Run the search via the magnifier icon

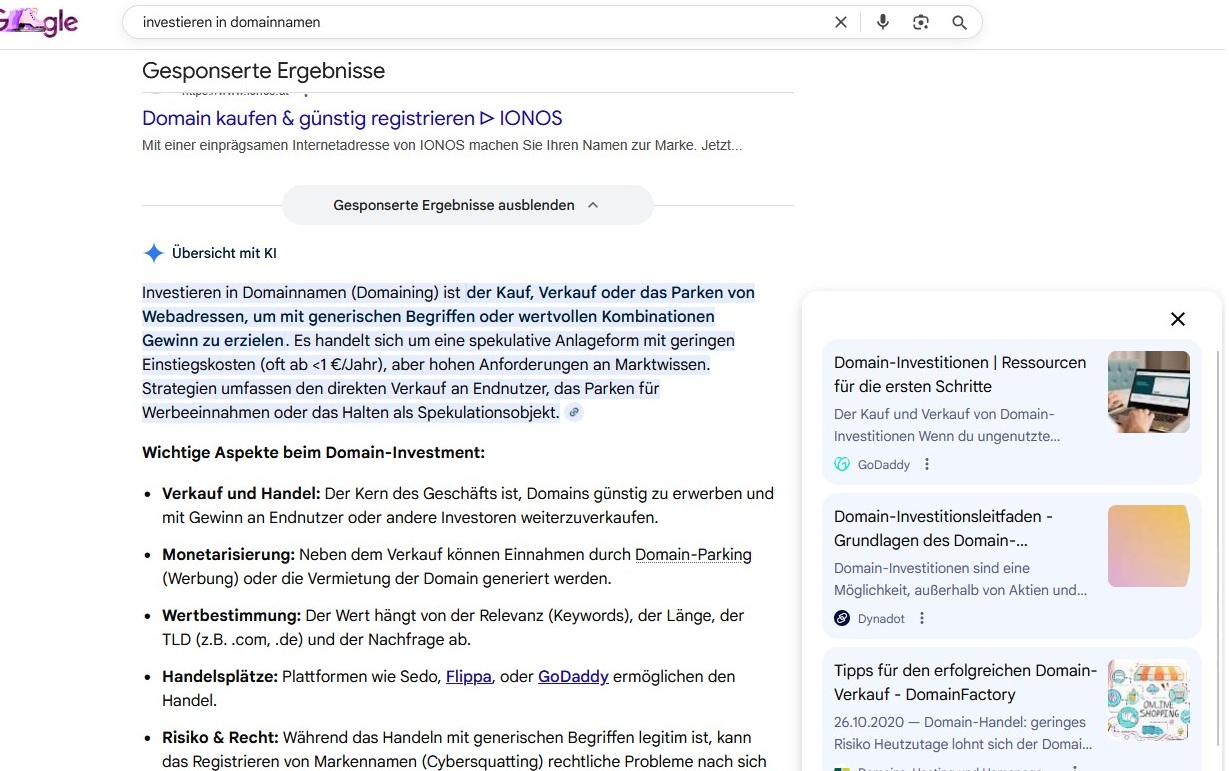pyautogui.click(x=959, y=21)
